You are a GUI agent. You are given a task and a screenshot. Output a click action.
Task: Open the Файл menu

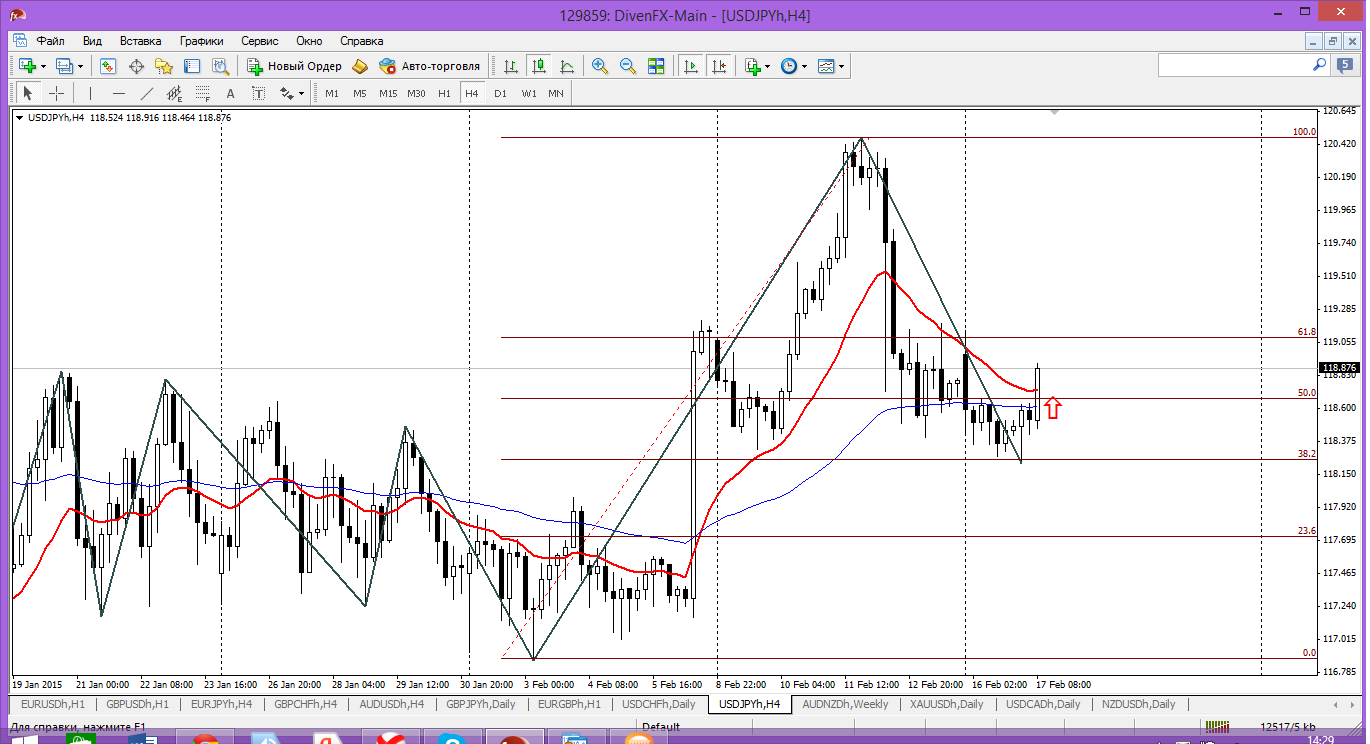click(x=51, y=41)
